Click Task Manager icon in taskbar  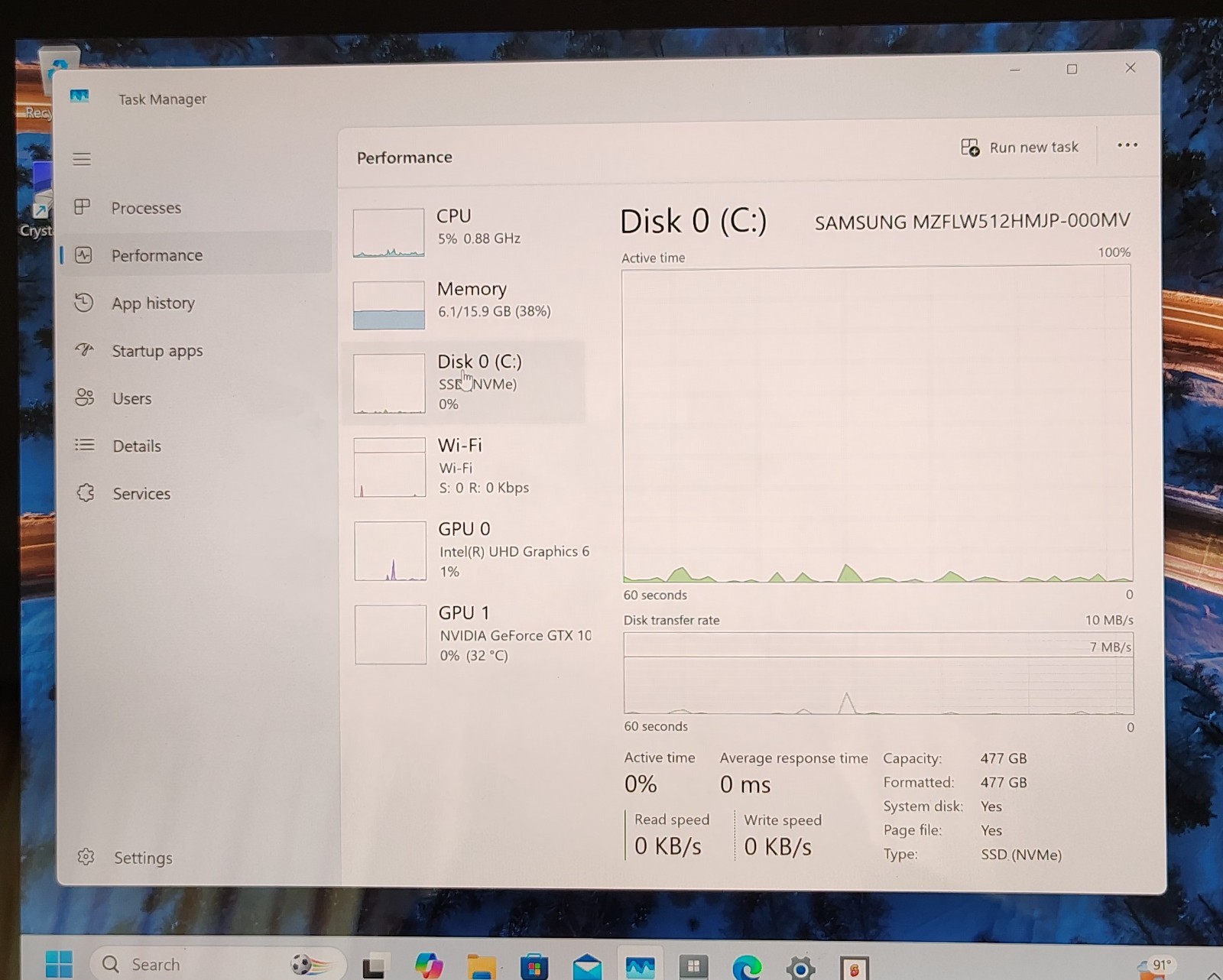(x=640, y=968)
